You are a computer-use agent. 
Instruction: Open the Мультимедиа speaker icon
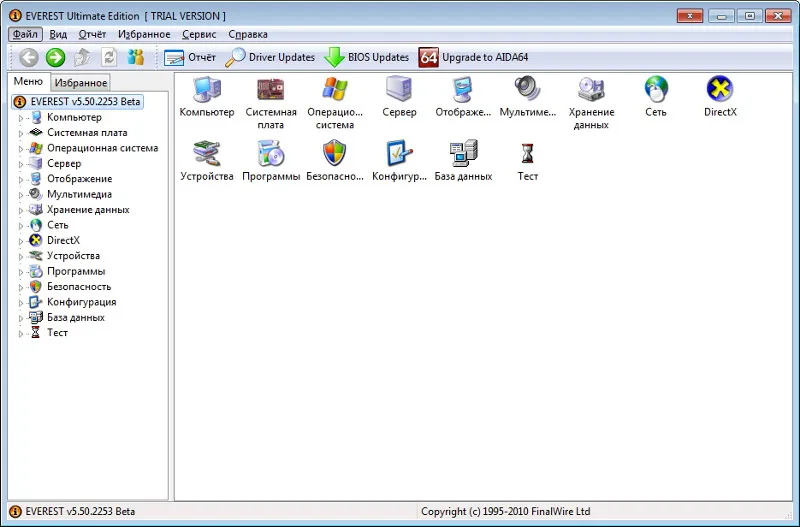click(x=527, y=97)
